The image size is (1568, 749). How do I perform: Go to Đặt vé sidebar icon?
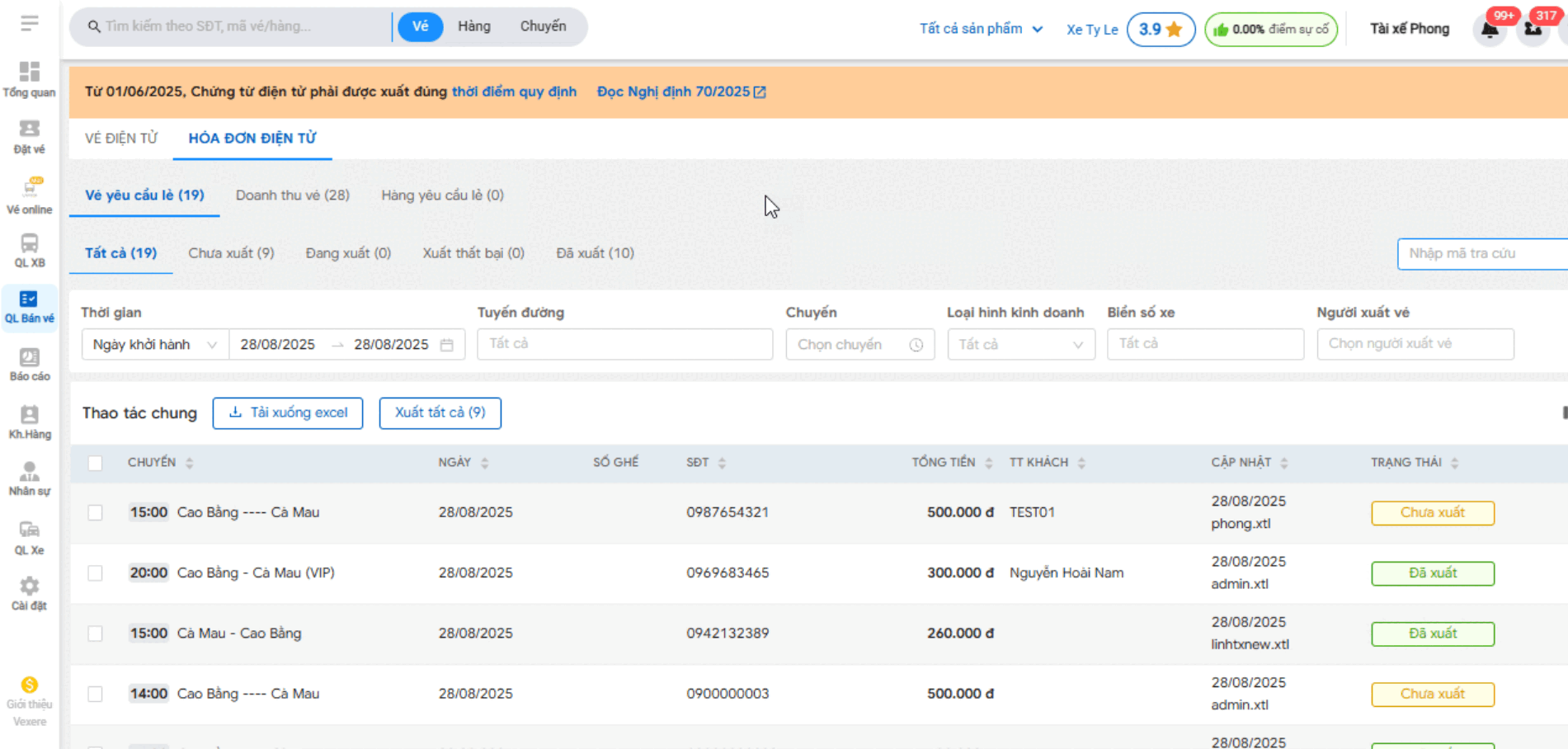[30, 130]
